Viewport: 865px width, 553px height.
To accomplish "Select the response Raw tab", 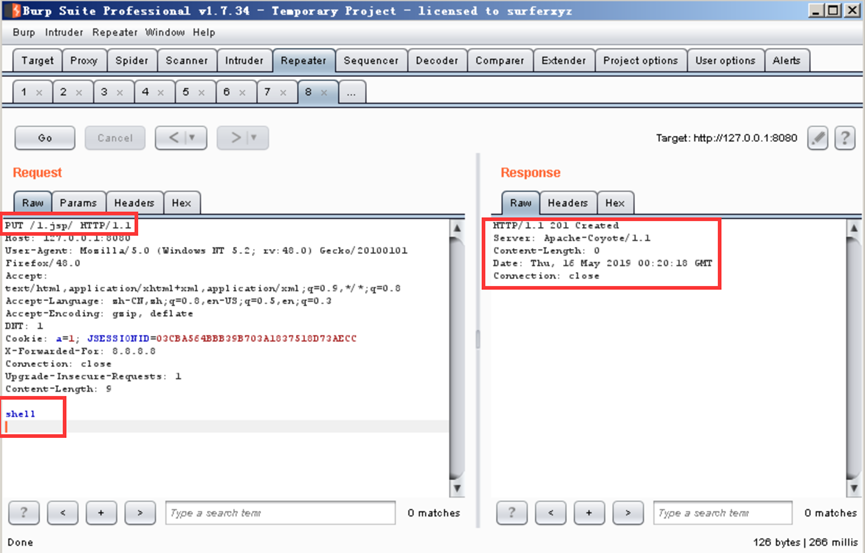I will [x=521, y=203].
